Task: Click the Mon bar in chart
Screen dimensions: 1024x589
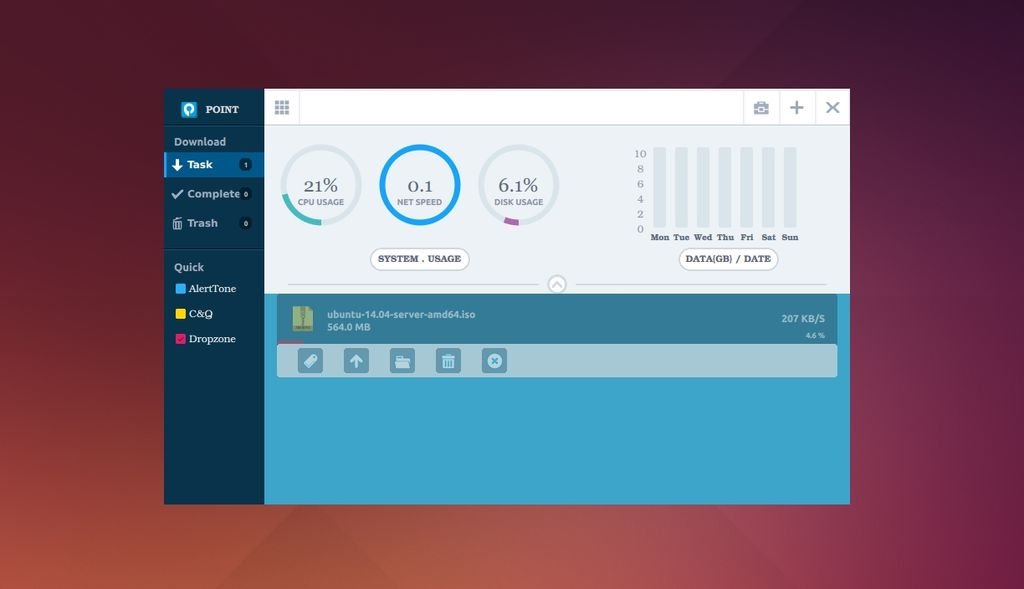Action: (660, 187)
